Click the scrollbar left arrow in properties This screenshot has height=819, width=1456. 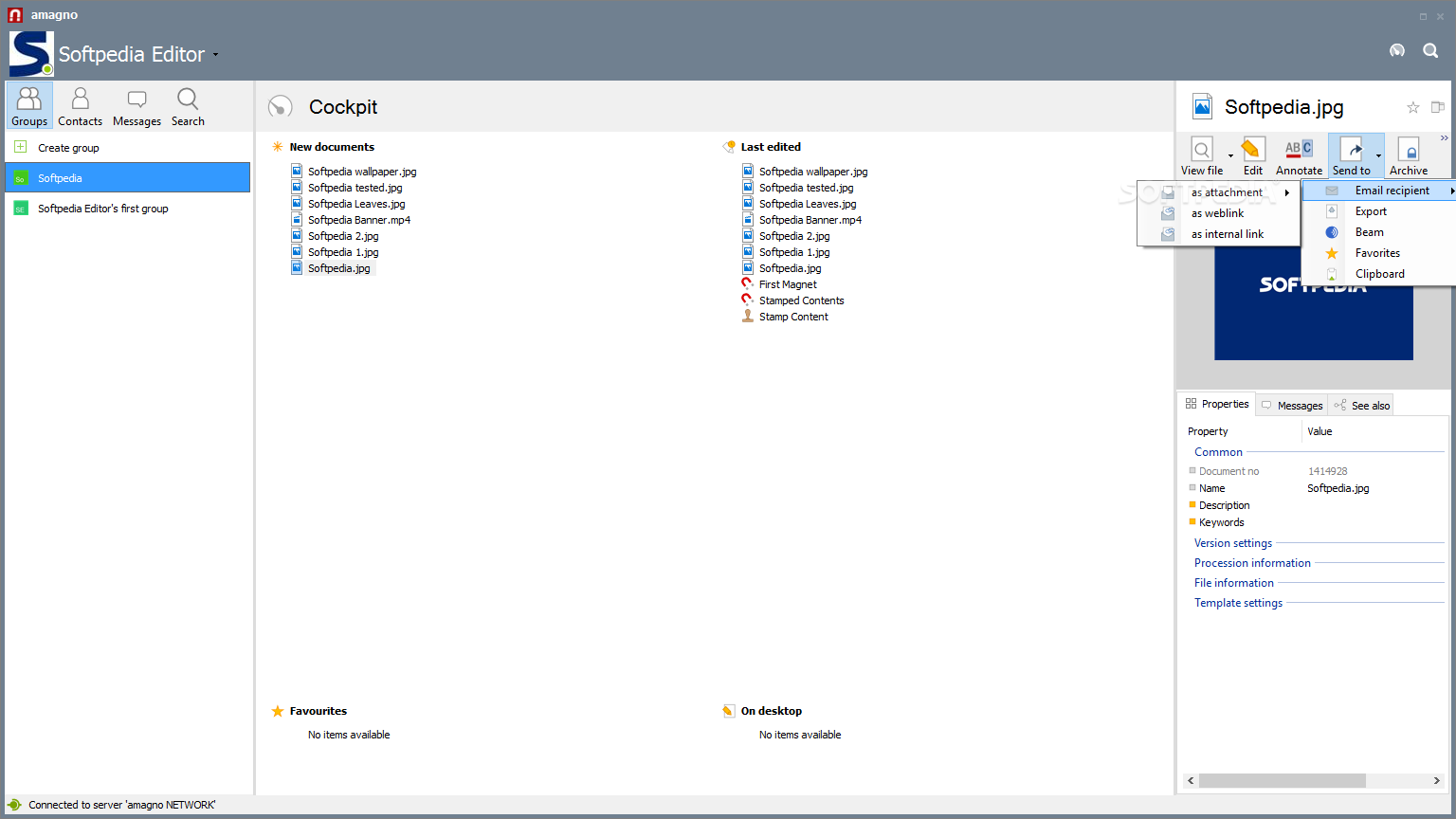point(1191,780)
